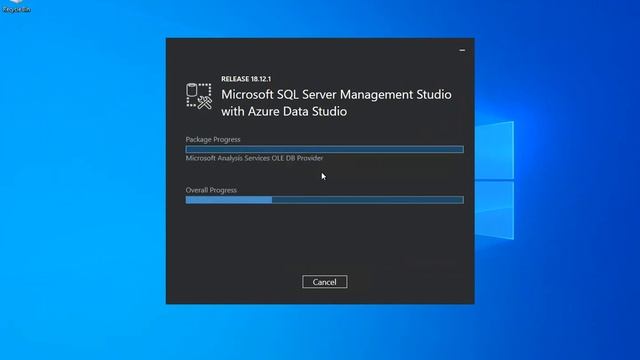This screenshot has height=360, width=640.
Task: Click 'Microsoft Analysis Services OLE DB Provider' text
Action: tap(254, 158)
